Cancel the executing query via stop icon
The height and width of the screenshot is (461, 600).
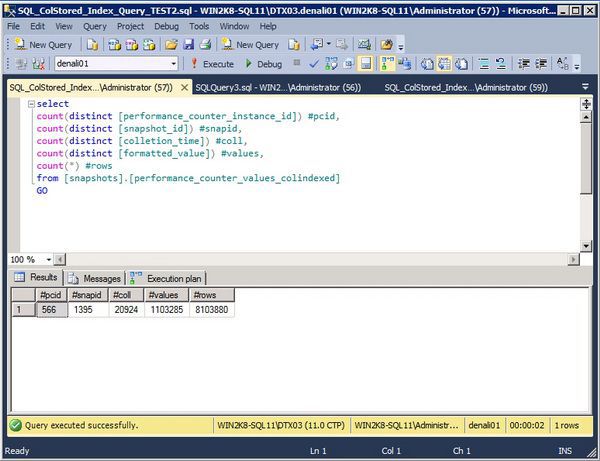pyautogui.click(x=297, y=62)
